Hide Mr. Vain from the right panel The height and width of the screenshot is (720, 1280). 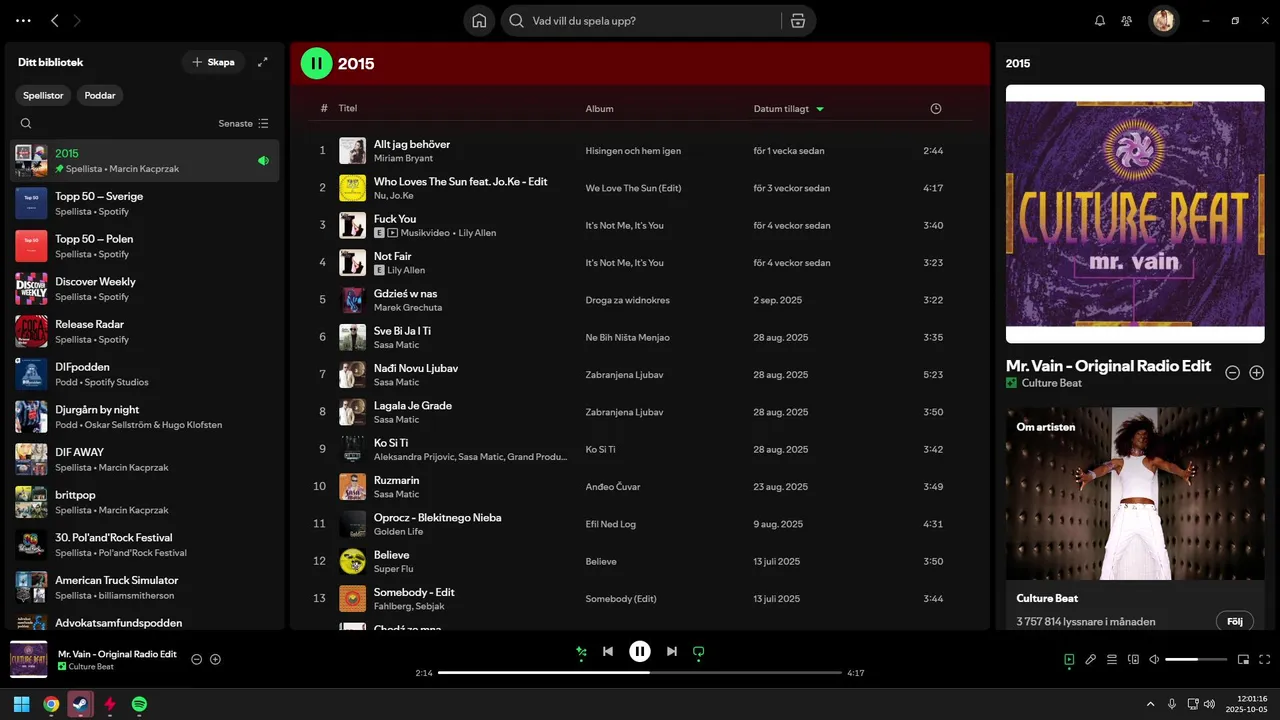tap(1233, 372)
